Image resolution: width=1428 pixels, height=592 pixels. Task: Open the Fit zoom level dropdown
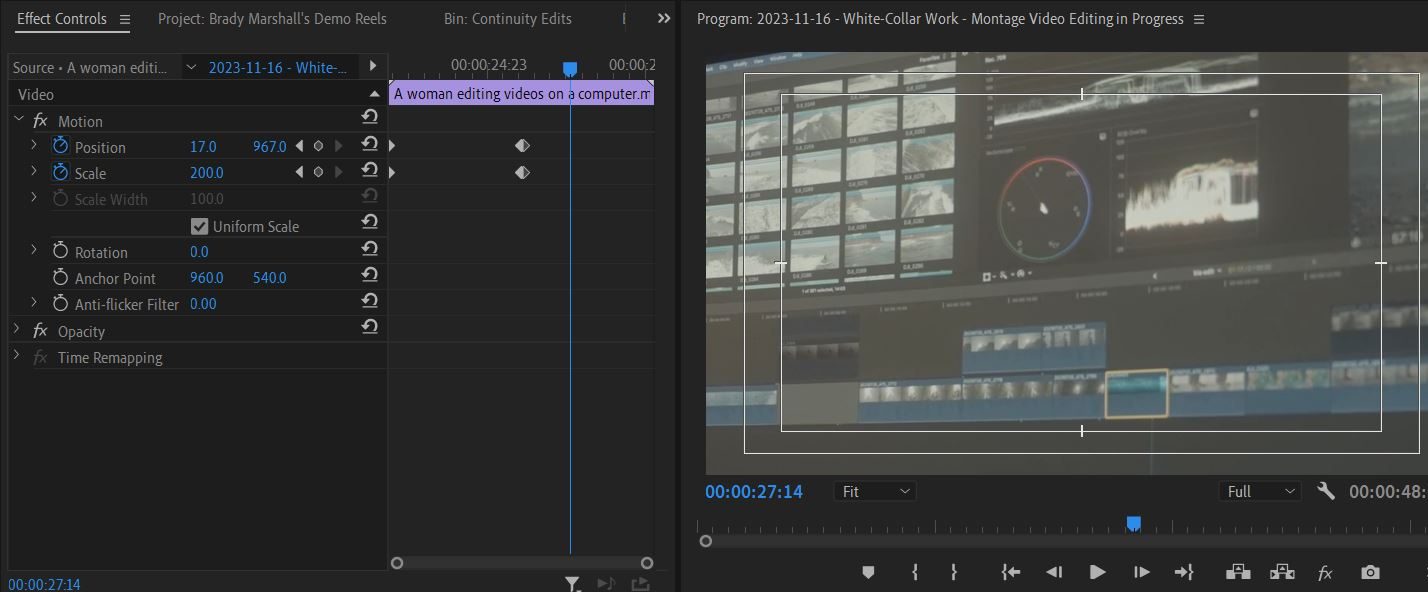[x=875, y=491]
